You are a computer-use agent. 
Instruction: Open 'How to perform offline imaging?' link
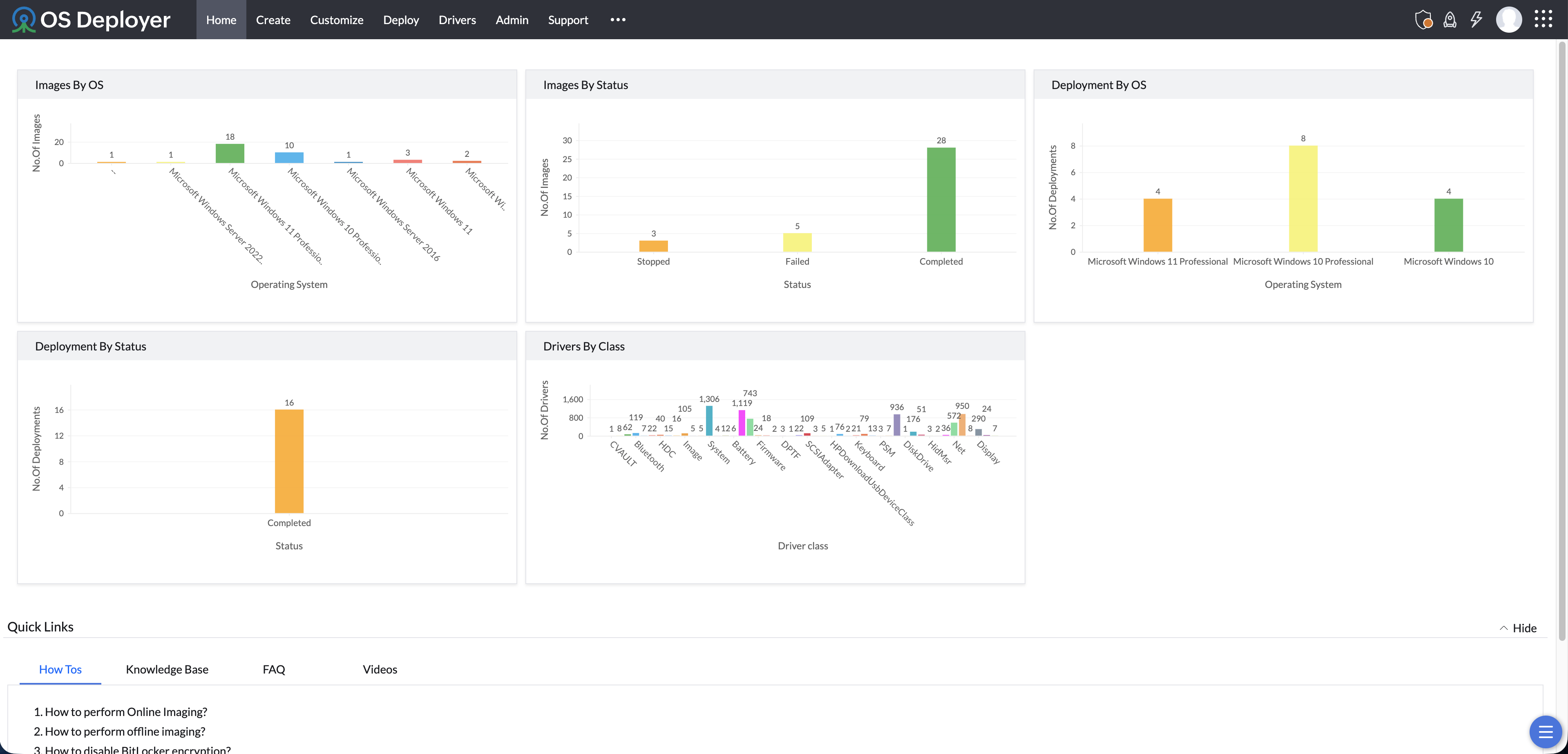[x=119, y=731]
